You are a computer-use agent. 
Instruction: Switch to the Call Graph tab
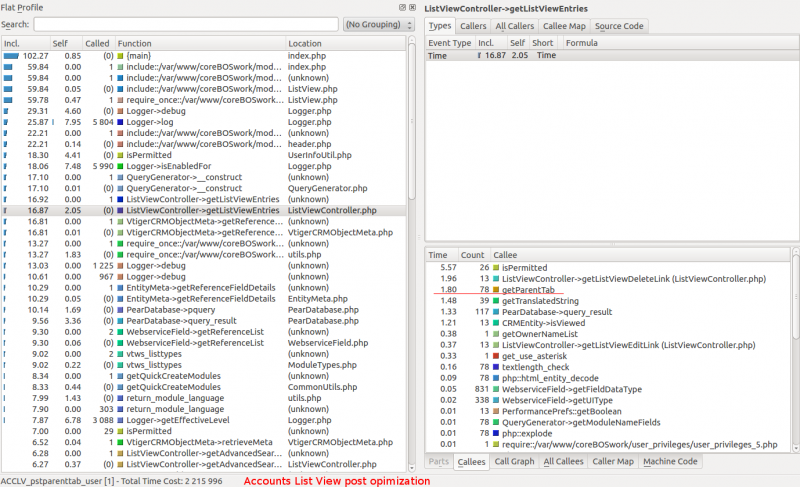[x=514, y=461]
